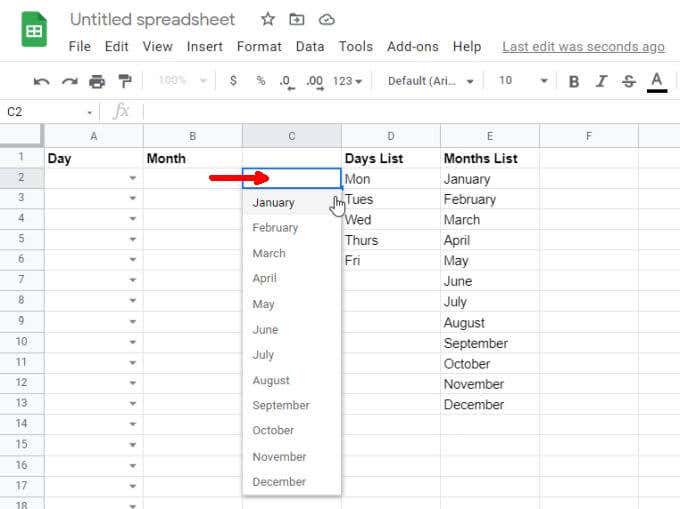Click the redo arrow icon

(x=69, y=81)
